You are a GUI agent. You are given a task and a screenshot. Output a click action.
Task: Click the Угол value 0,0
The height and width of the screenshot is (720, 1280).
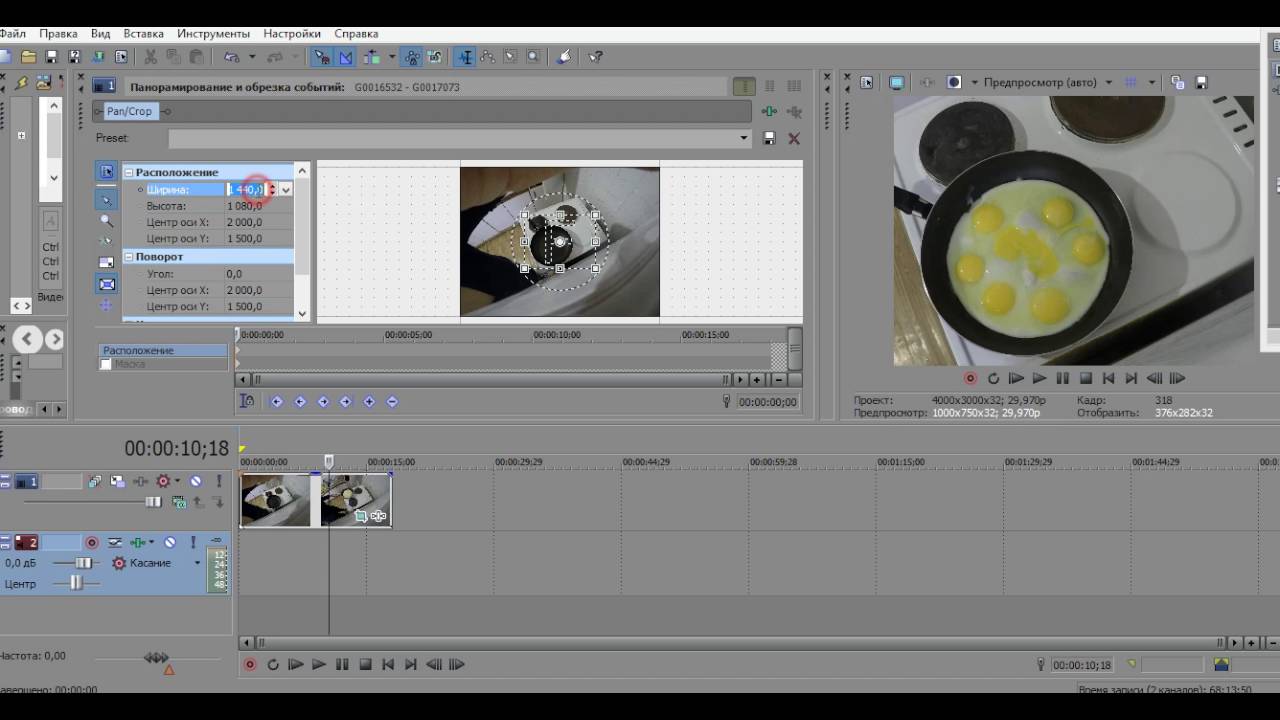click(234, 273)
